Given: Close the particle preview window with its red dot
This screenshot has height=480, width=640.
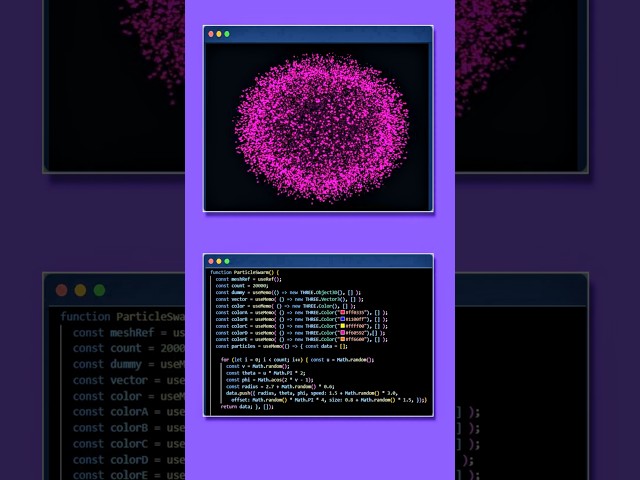Looking at the screenshot, I should click(211, 34).
